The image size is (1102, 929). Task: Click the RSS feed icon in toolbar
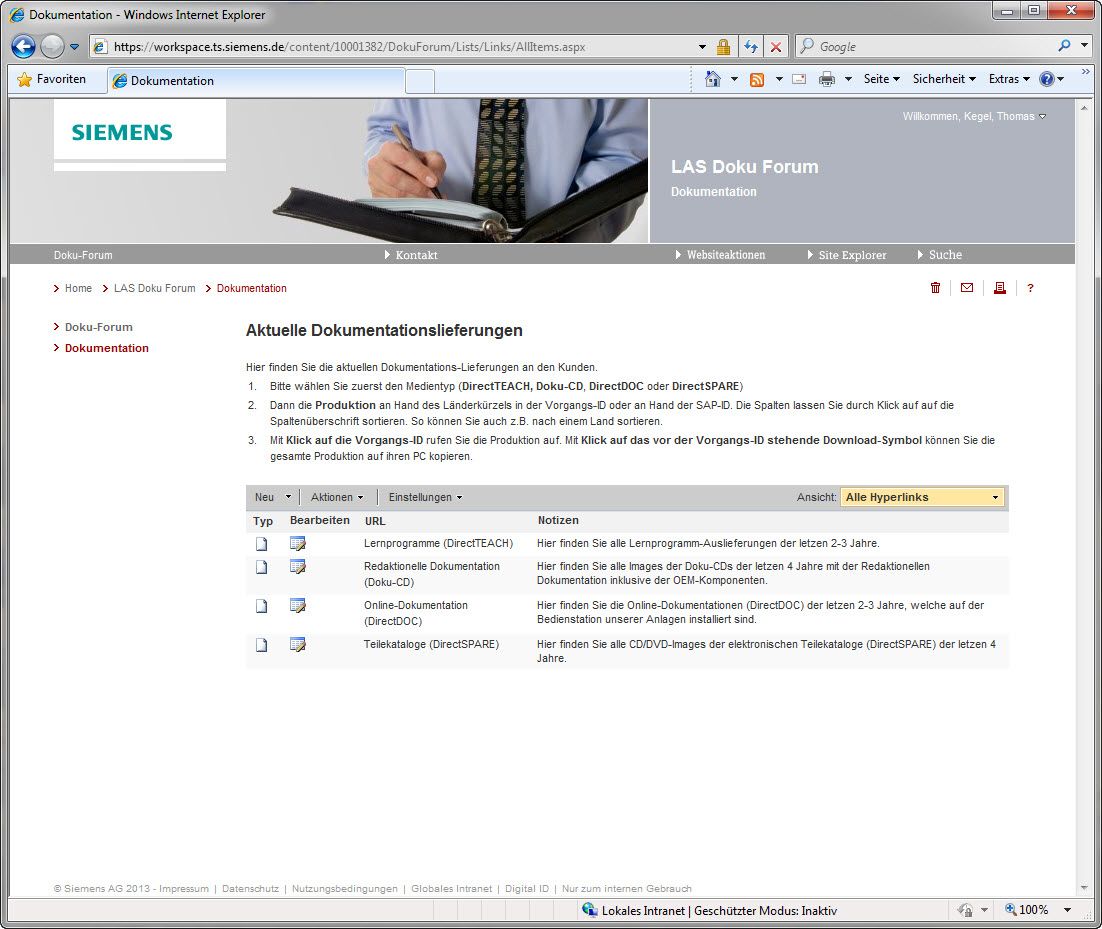(x=757, y=79)
